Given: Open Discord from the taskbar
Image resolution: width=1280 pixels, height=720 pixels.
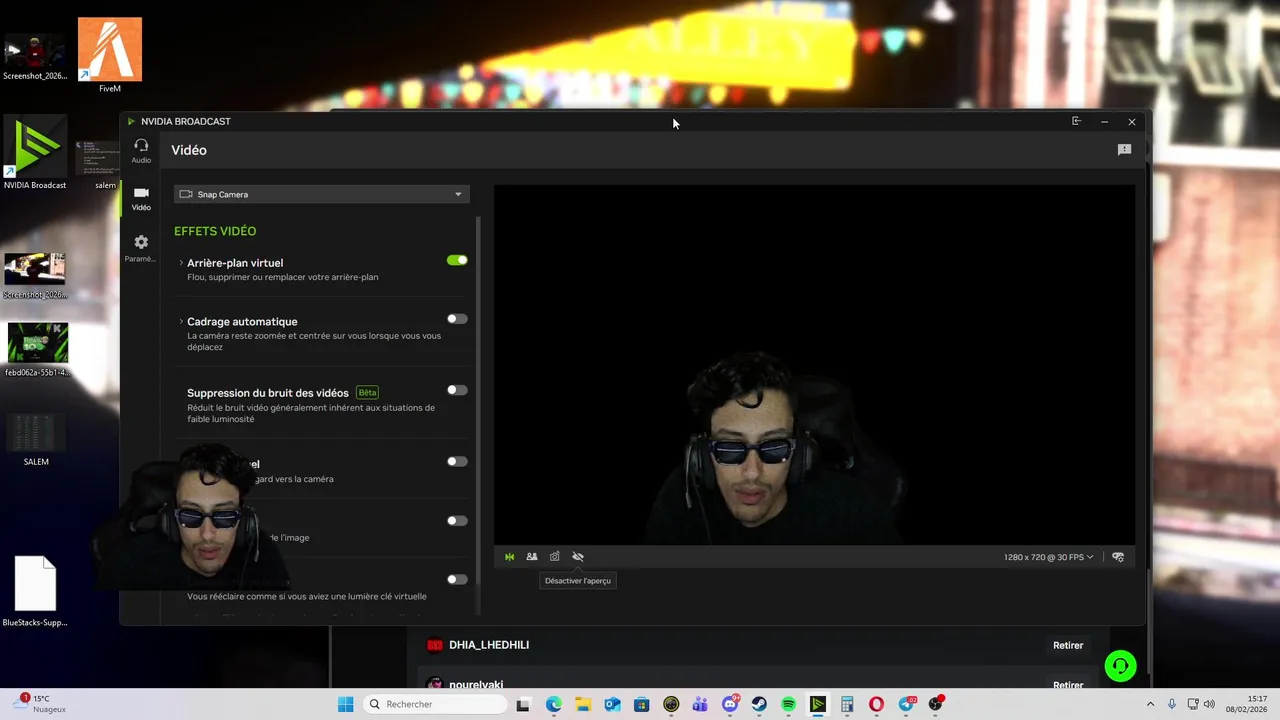Looking at the screenshot, I should (731, 704).
